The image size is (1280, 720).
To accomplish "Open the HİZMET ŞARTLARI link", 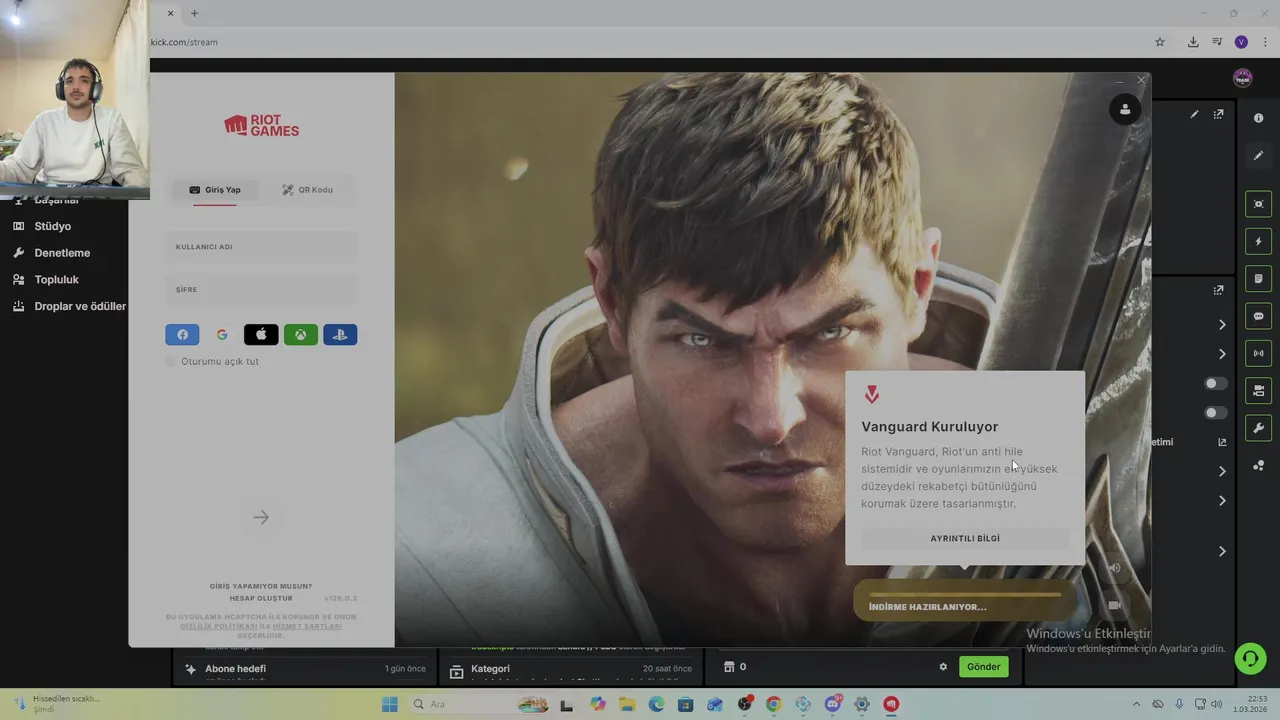I will click(307, 626).
